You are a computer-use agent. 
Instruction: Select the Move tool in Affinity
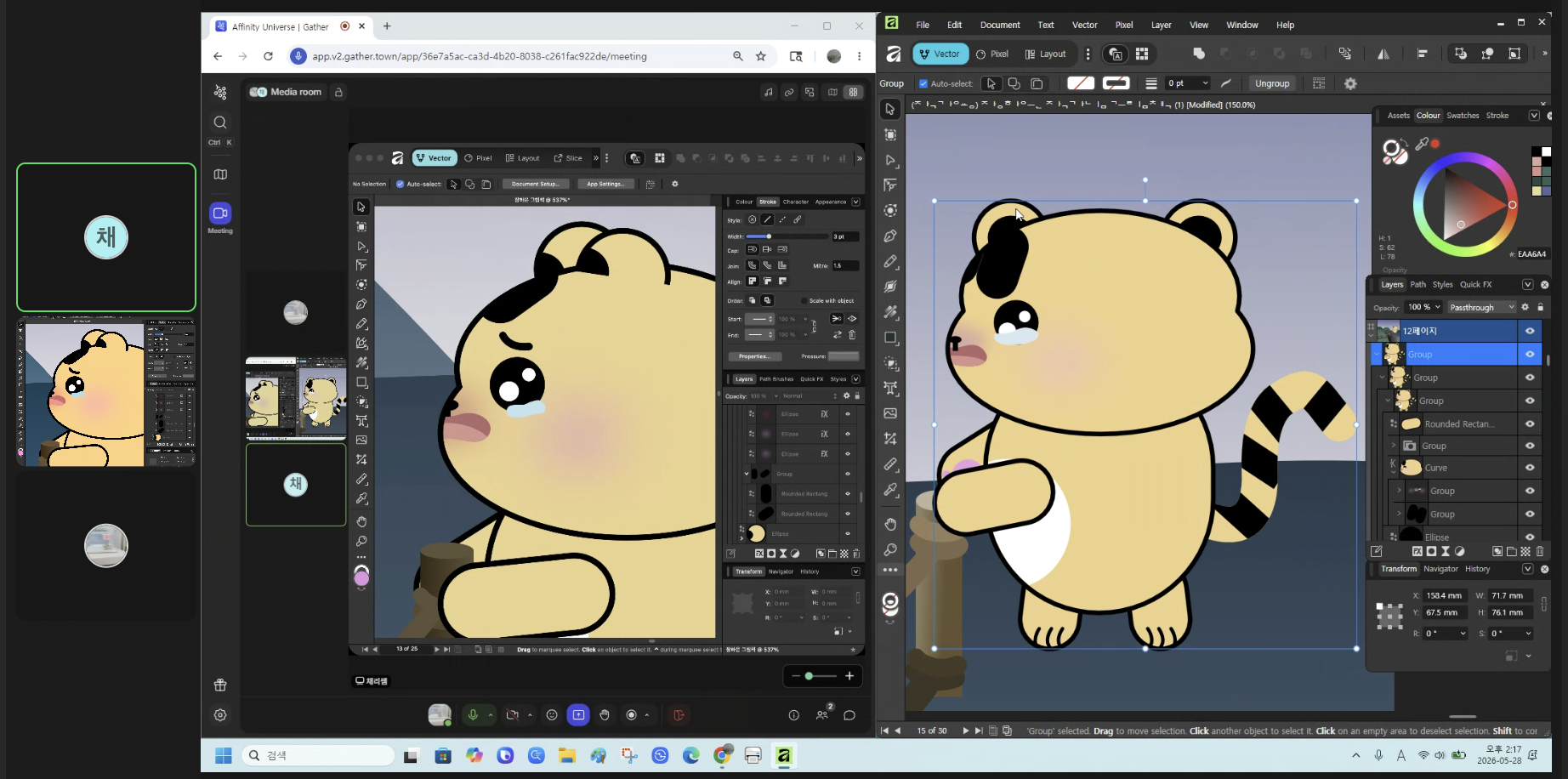click(x=890, y=110)
